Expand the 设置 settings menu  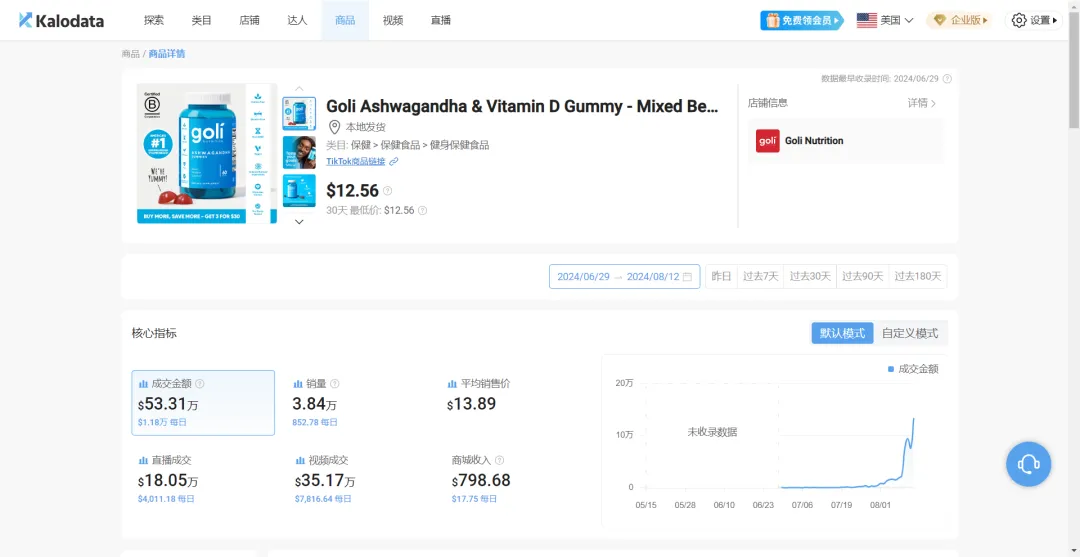point(1034,20)
